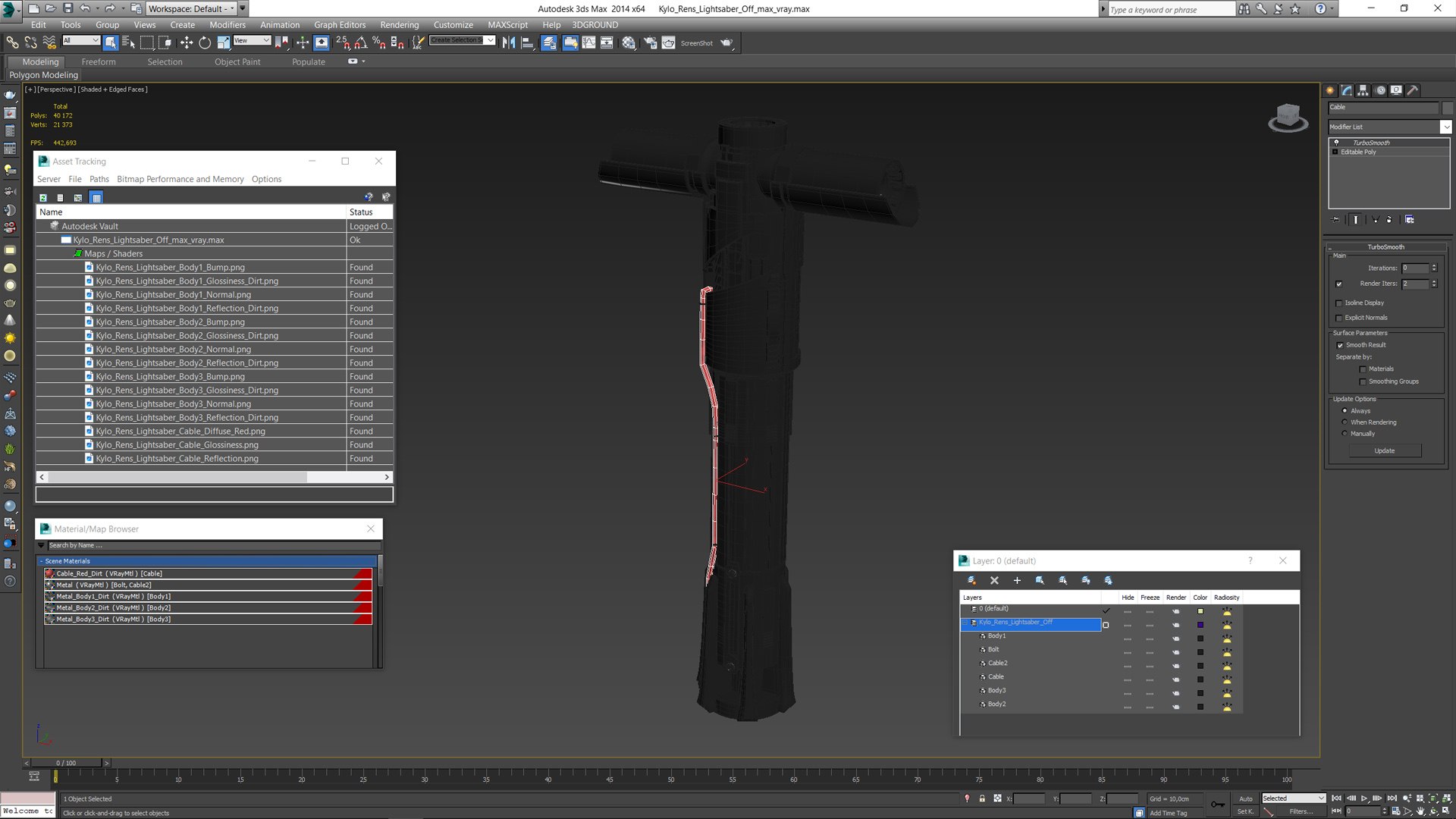The image size is (1456, 819).
Task: Activate the Select and Move tool
Action: 186,42
